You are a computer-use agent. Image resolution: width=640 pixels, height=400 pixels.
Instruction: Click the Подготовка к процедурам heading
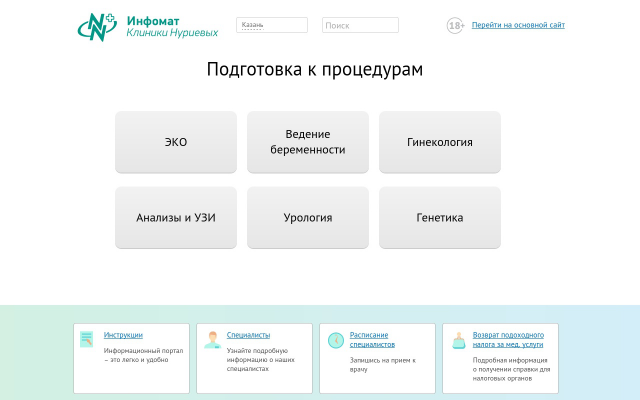[x=315, y=69]
